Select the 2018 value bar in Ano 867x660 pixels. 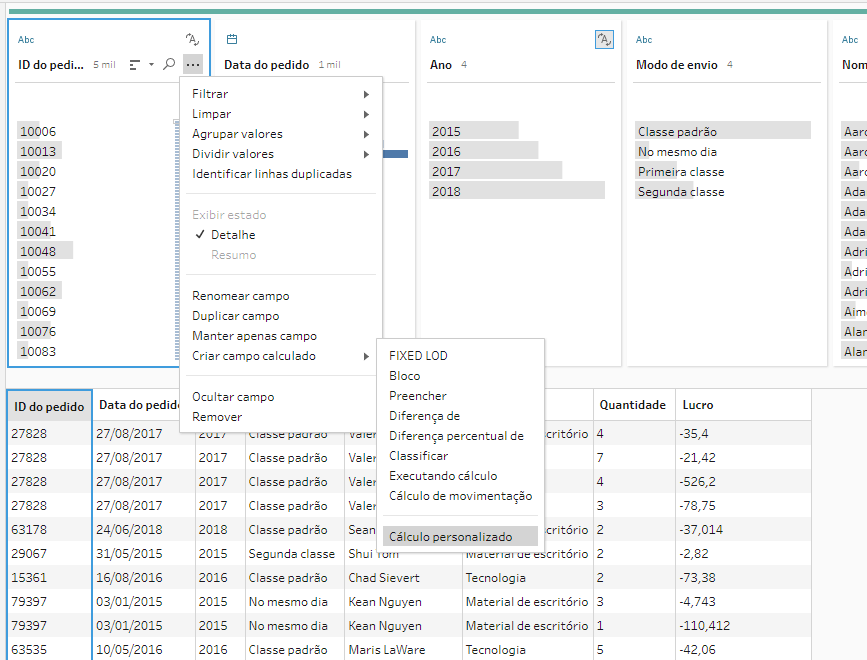tap(516, 191)
